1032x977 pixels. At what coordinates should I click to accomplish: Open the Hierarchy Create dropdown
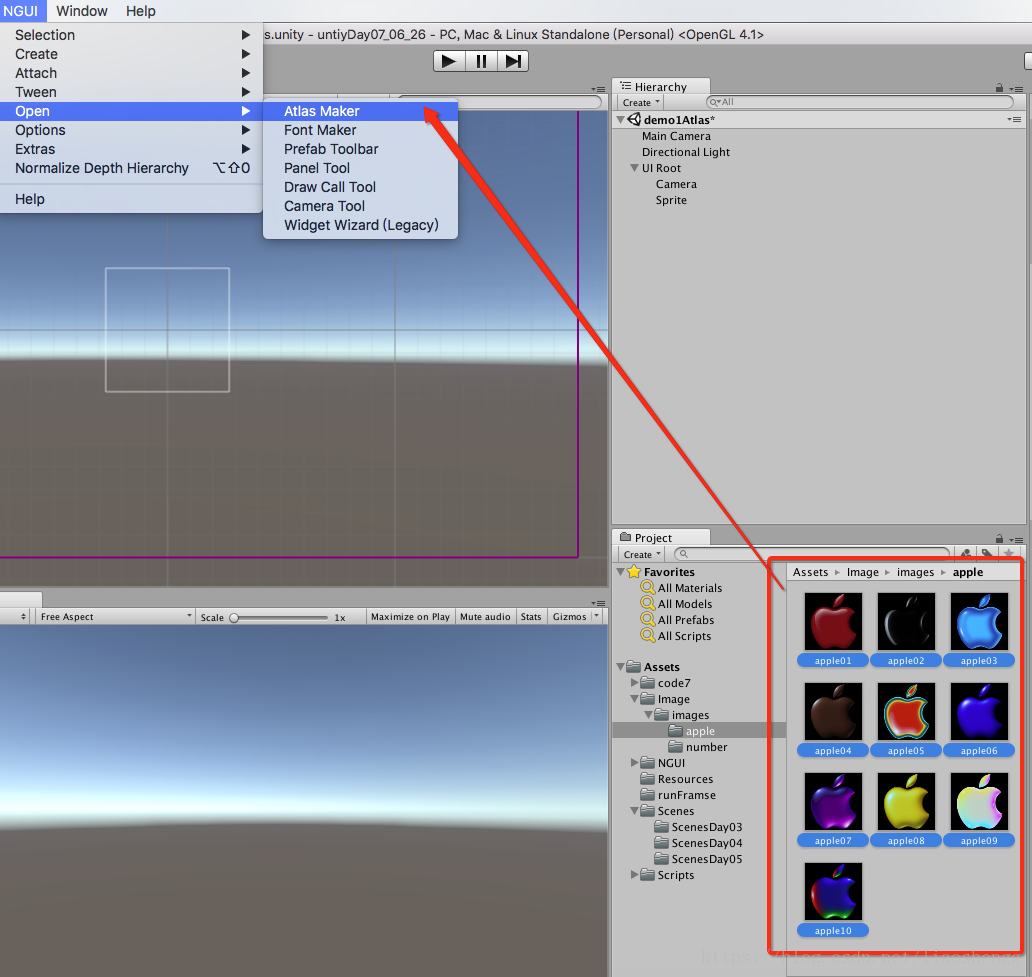641,103
